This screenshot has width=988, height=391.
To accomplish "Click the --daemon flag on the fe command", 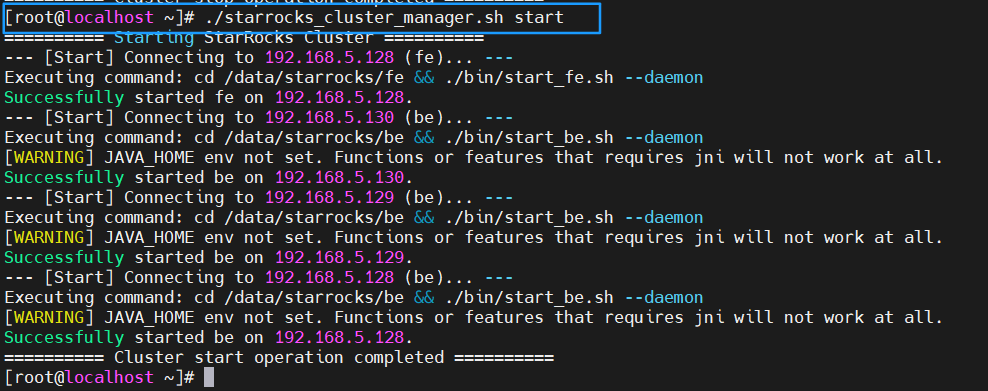I will point(663,78).
